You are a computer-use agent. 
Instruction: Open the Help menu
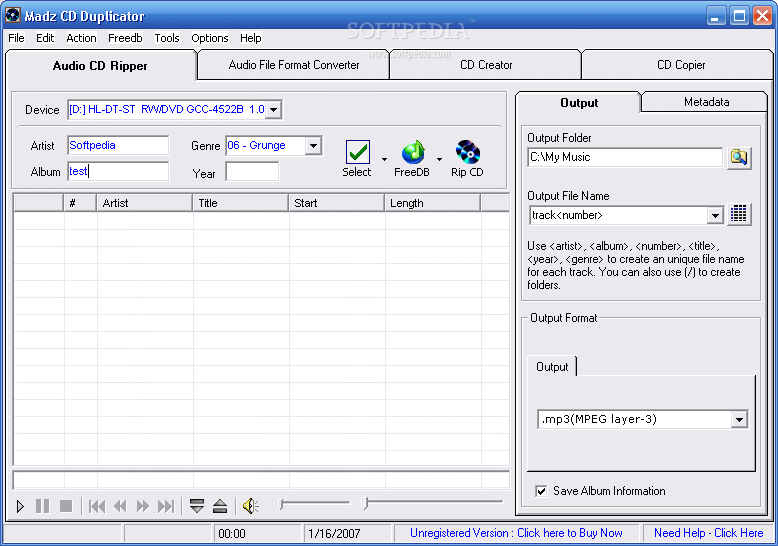coord(251,38)
